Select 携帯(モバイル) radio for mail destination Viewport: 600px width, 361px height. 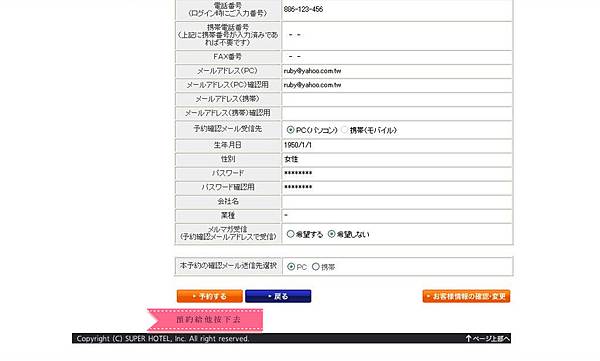click(344, 130)
